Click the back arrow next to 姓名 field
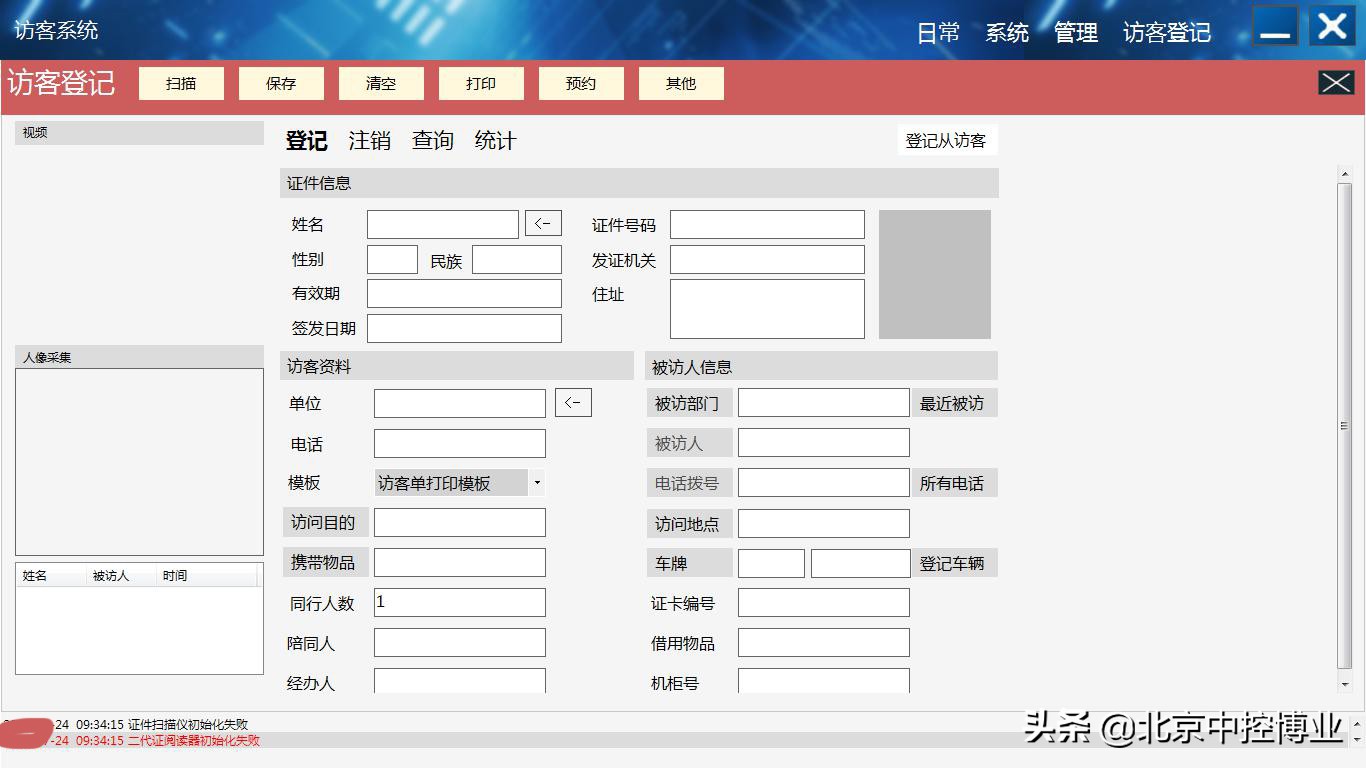 click(543, 223)
